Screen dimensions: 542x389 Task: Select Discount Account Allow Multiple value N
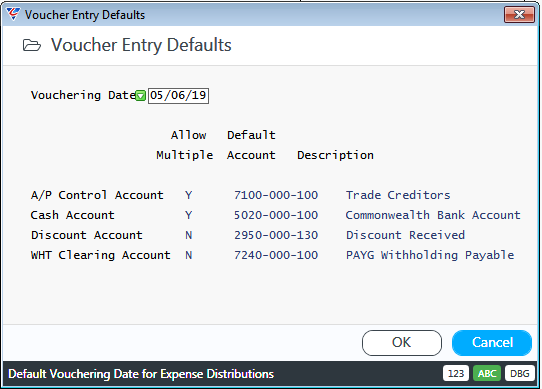(188, 235)
